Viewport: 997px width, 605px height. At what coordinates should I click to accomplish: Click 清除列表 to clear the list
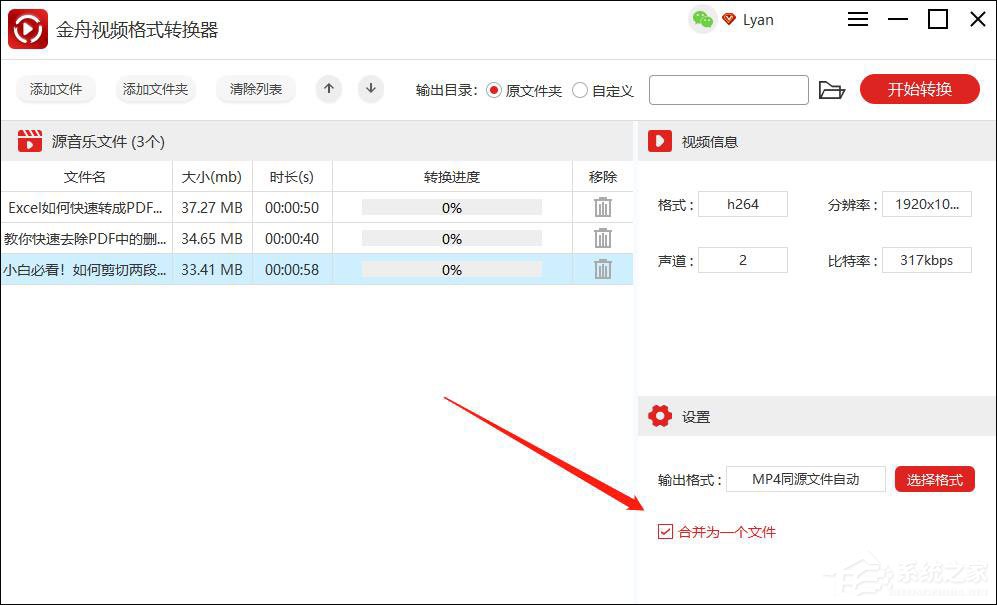coord(255,89)
